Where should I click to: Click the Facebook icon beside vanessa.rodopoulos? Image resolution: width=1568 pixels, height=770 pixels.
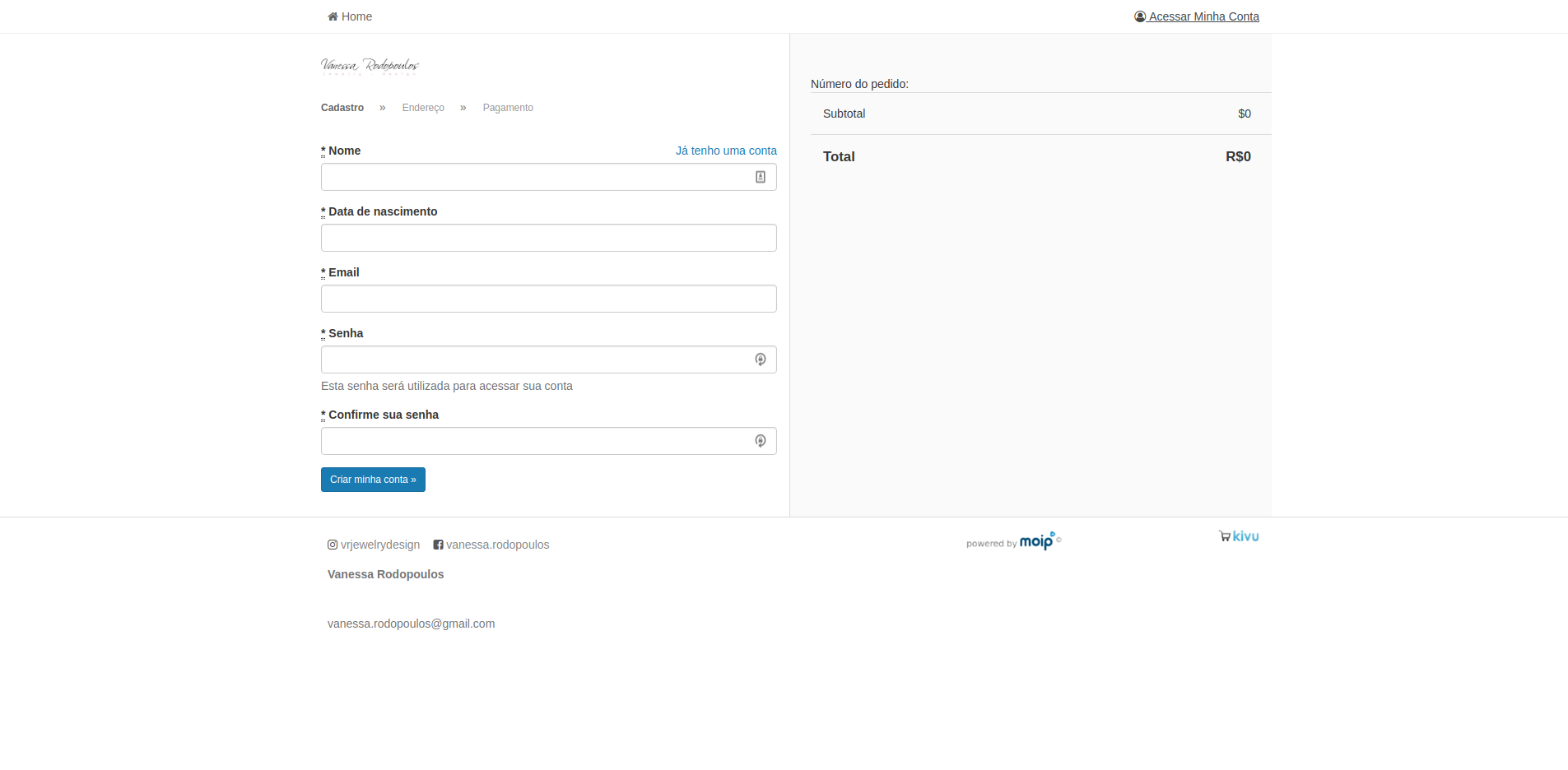[439, 544]
